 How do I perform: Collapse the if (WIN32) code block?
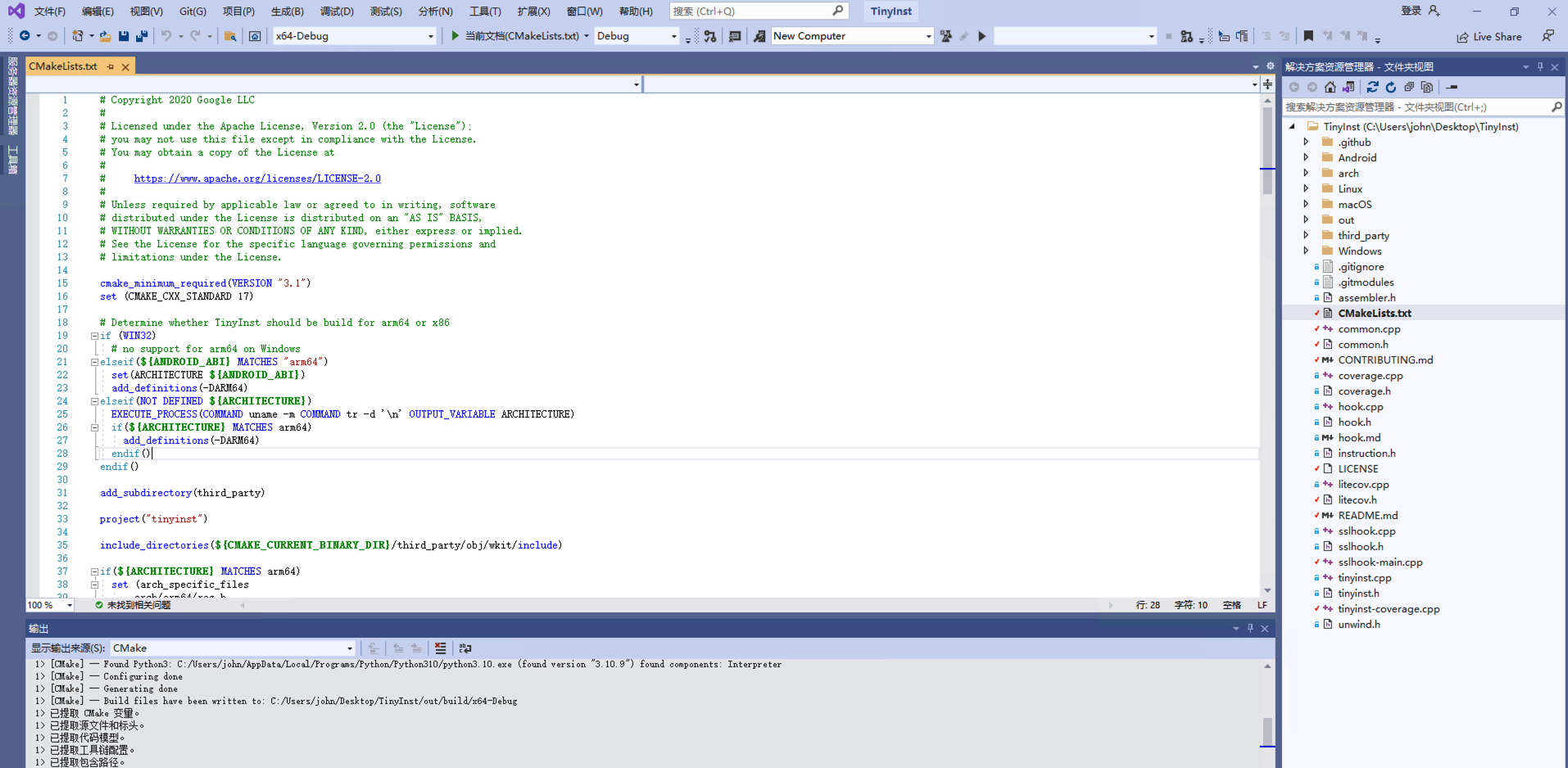click(x=94, y=336)
